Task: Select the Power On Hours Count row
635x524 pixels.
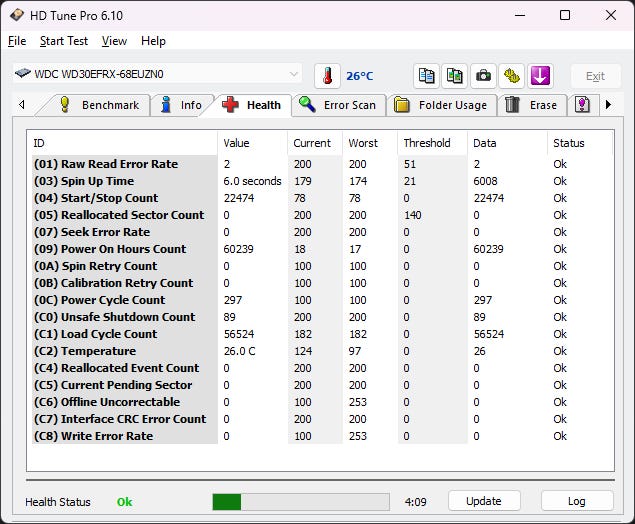Action: click(322, 249)
